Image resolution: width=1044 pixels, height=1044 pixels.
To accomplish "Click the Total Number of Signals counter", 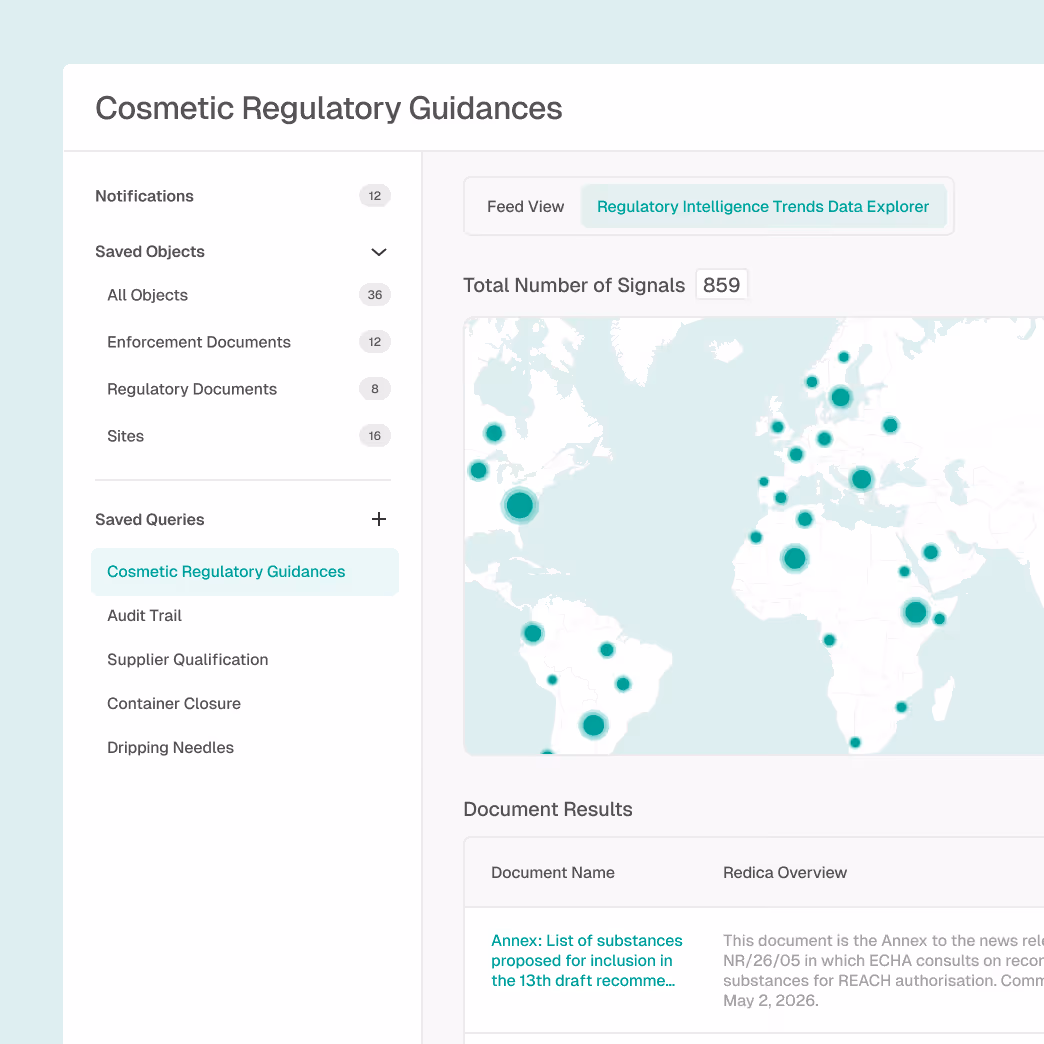I will [721, 284].
